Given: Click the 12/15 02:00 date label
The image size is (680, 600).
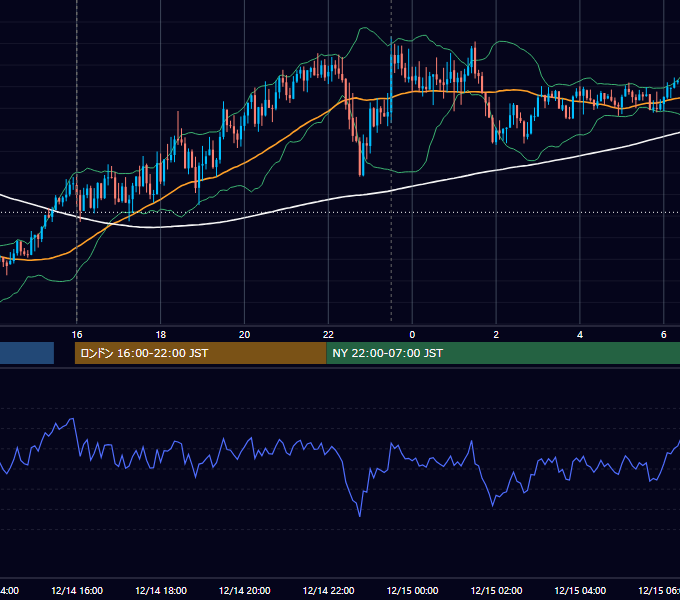Looking at the screenshot, I should [496, 590].
